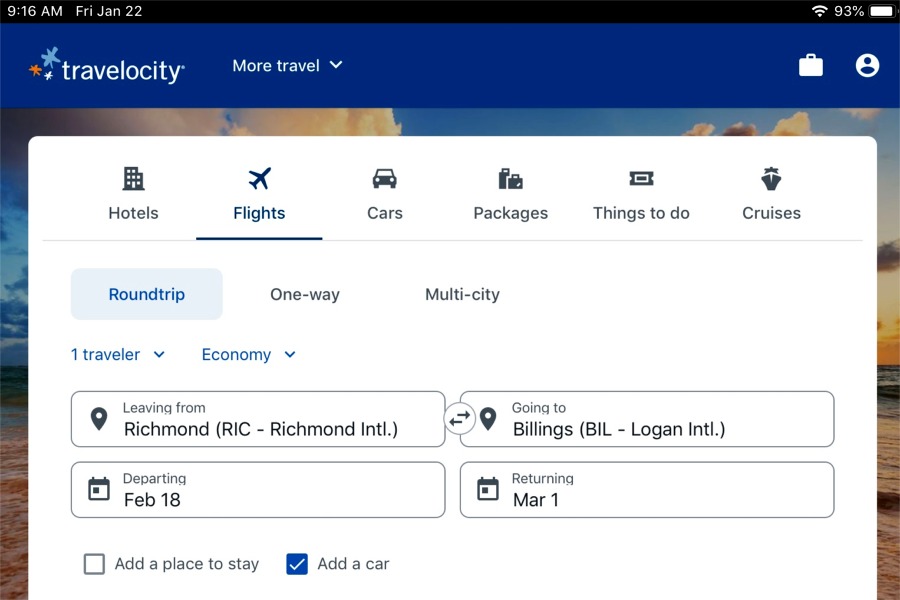
Task: Choose the Multi-city option
Action: (x=462, y=294)
